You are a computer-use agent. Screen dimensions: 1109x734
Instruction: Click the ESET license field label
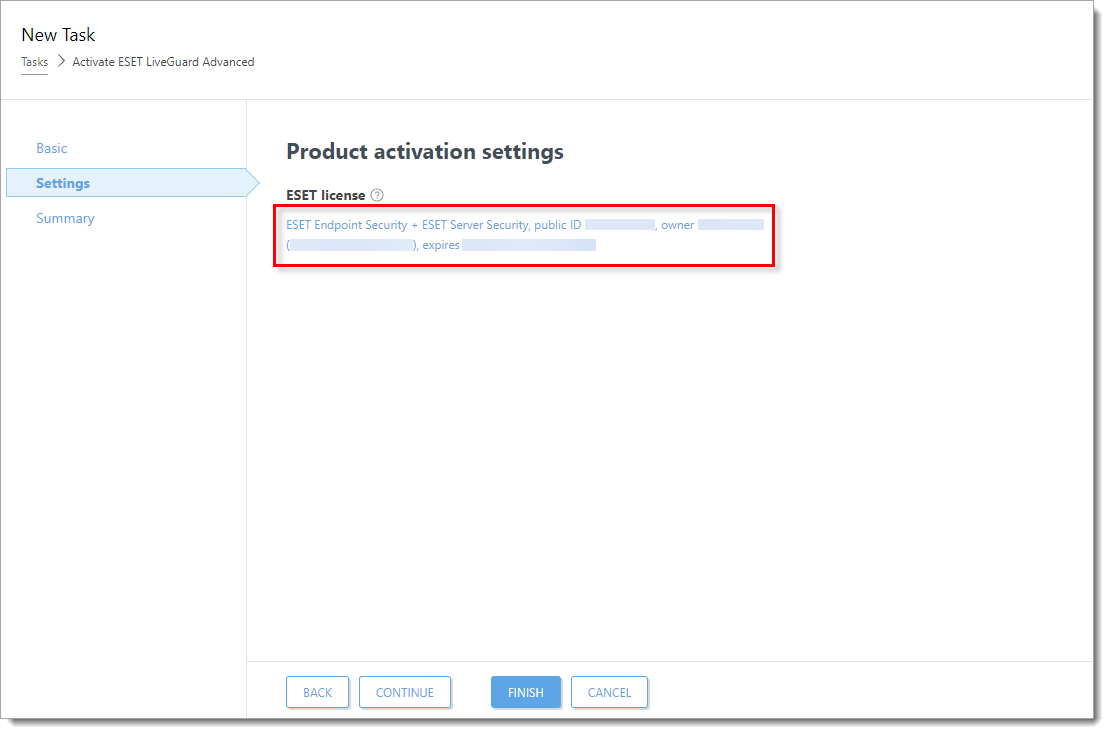[x=325, y=195]
